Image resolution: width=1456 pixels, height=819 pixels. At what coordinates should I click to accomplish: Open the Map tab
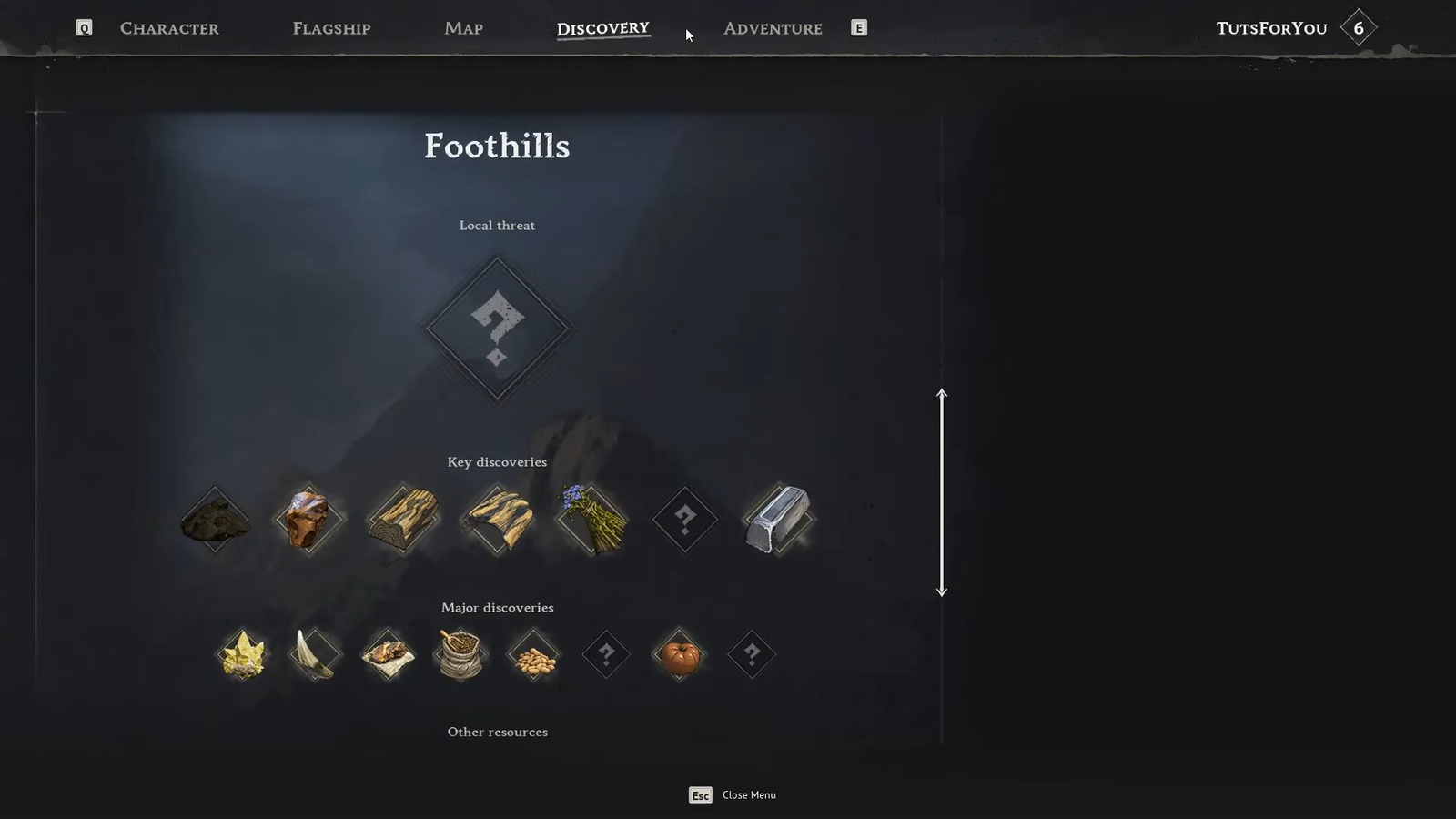pos(463,28)
